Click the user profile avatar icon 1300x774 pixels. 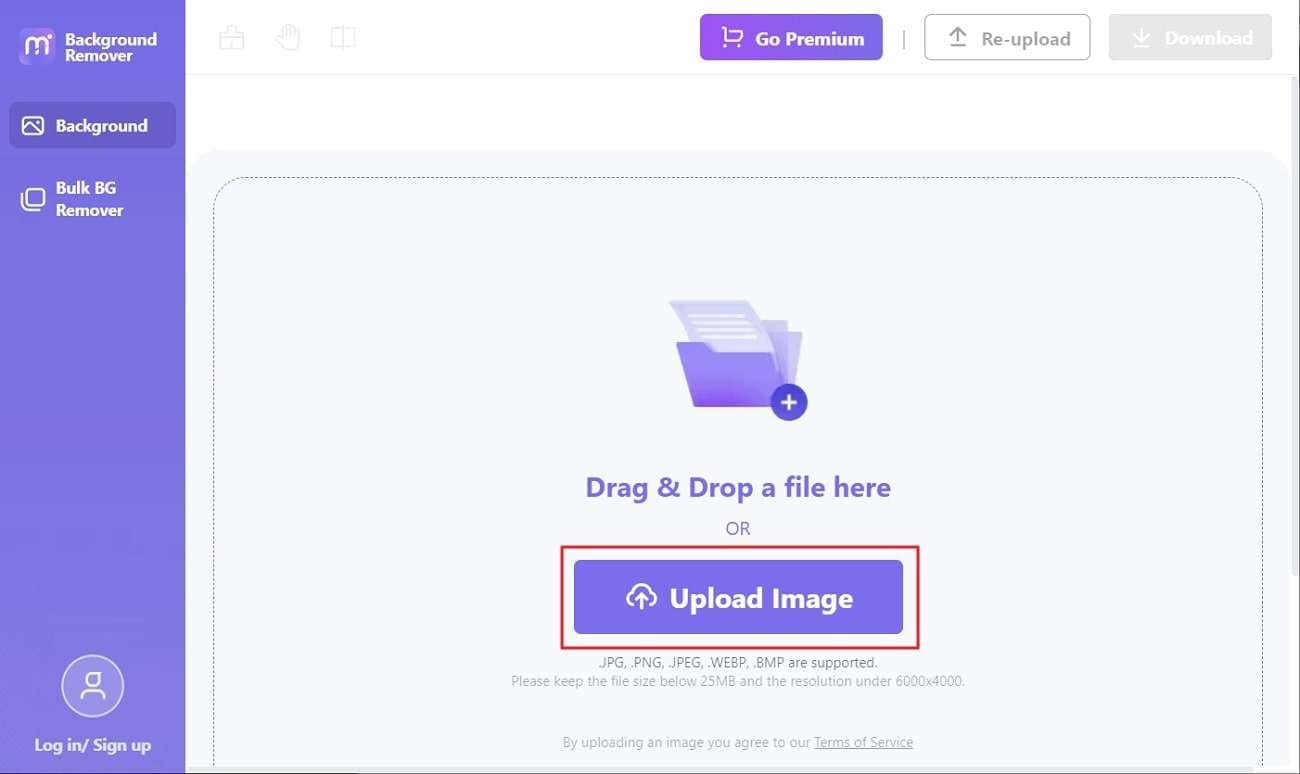92,686
